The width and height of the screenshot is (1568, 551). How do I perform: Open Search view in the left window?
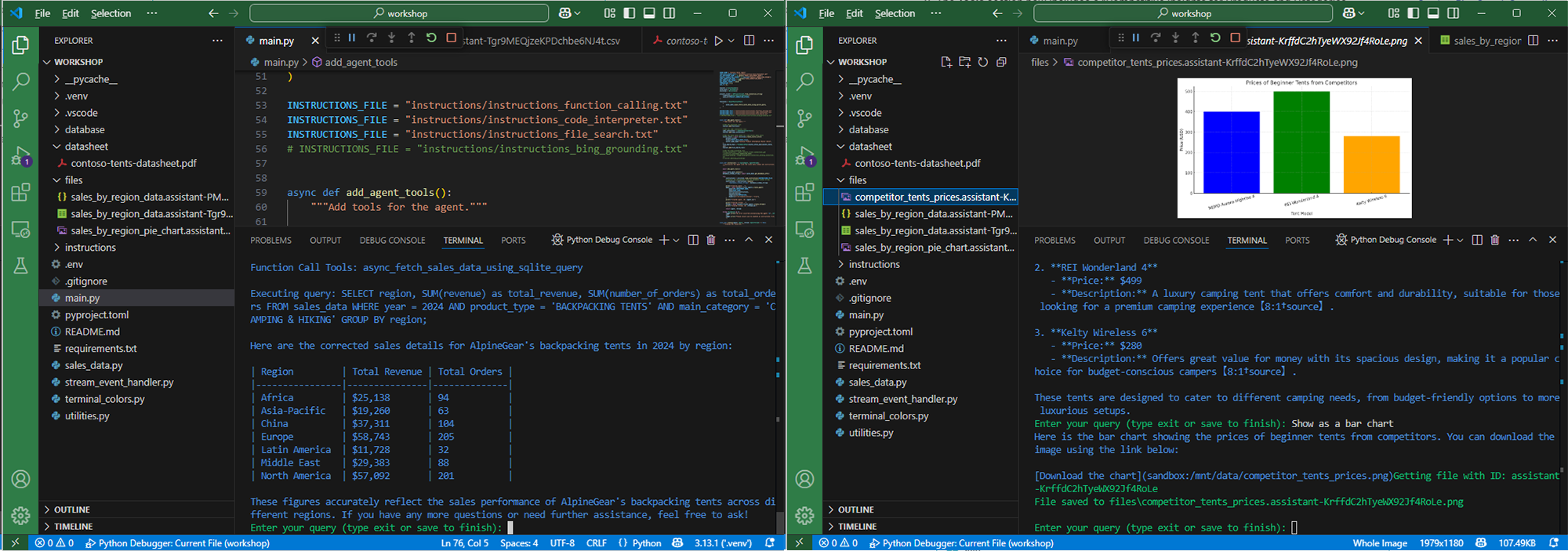(x=21, y=81)
